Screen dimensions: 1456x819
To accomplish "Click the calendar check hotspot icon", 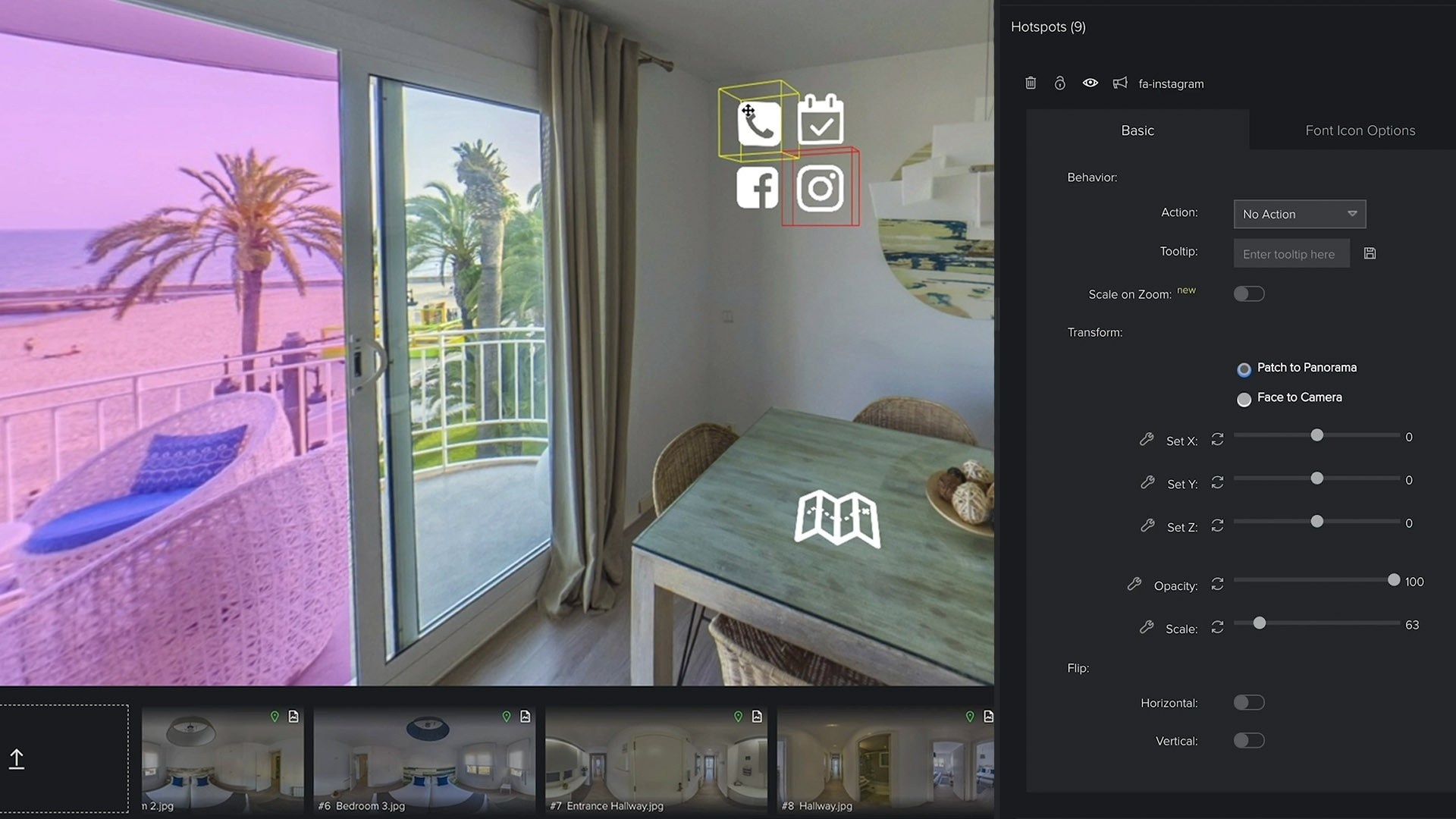I will click(x=820, y=121).
